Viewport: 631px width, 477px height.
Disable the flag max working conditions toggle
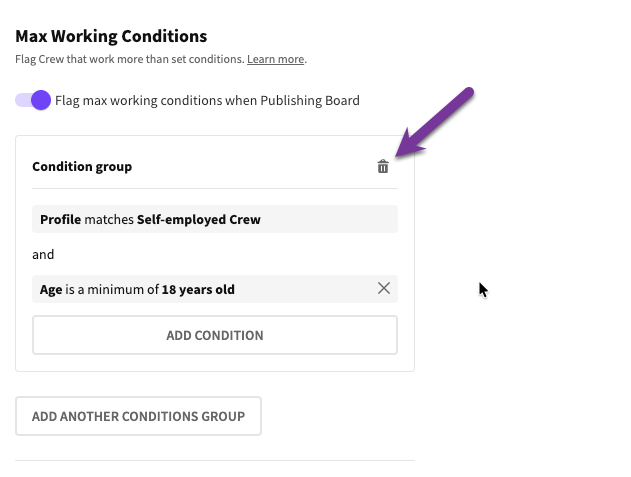[x=33, y=100]
